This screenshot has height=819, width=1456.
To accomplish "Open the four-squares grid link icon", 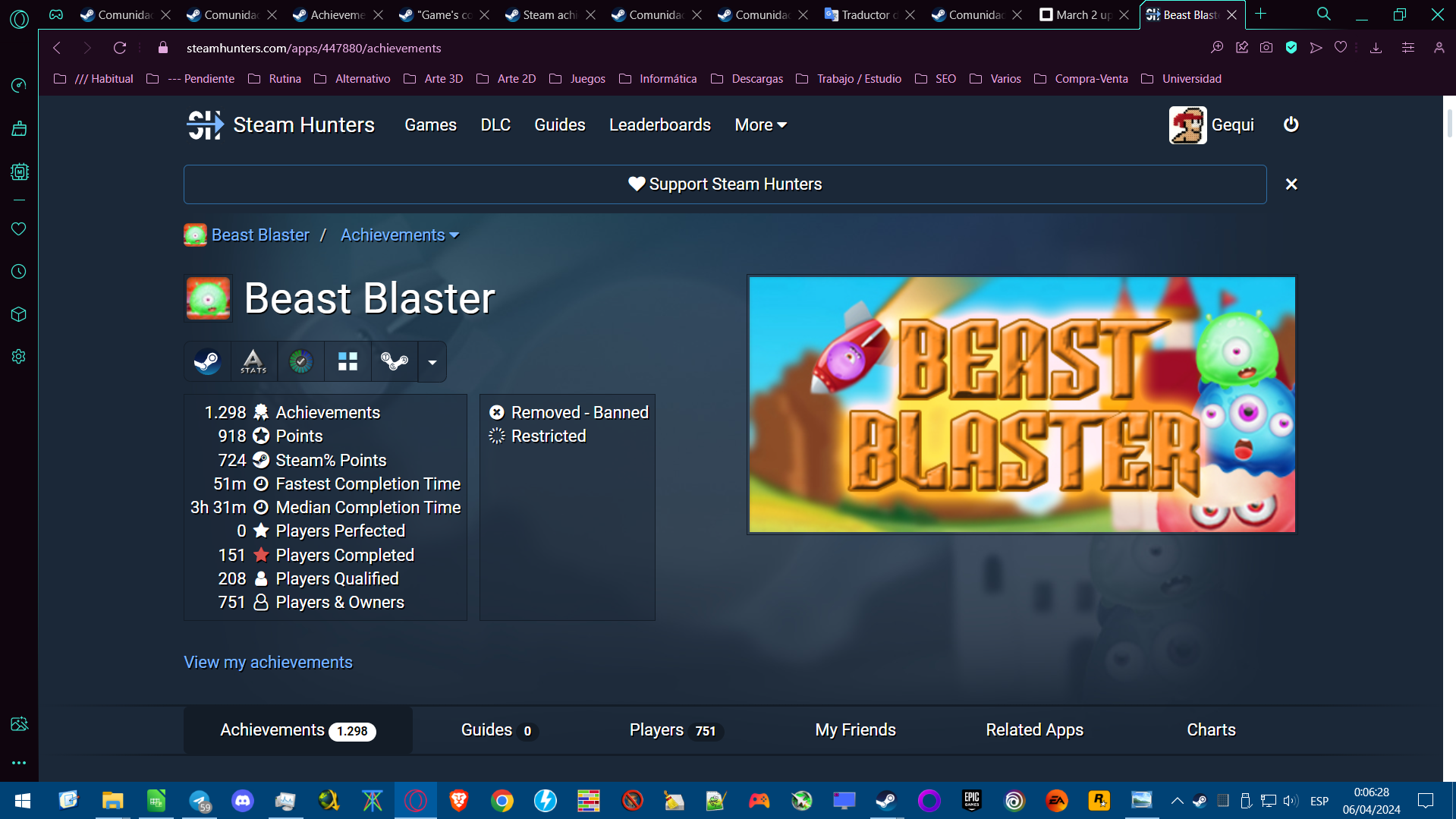I will (x=347, y=361).
